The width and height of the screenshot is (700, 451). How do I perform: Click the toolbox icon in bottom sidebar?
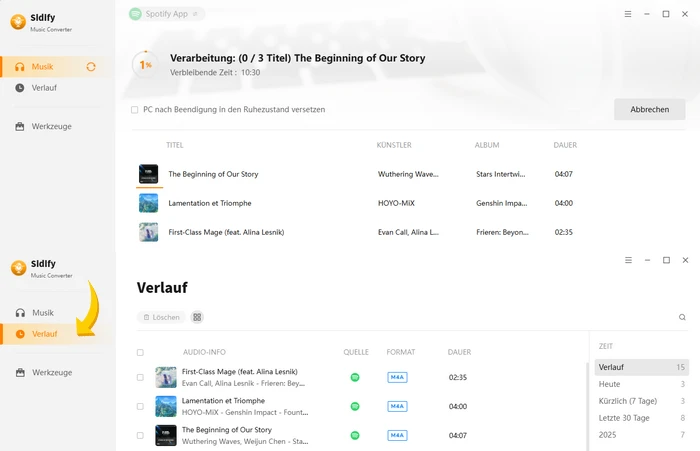tap(20, 372)
